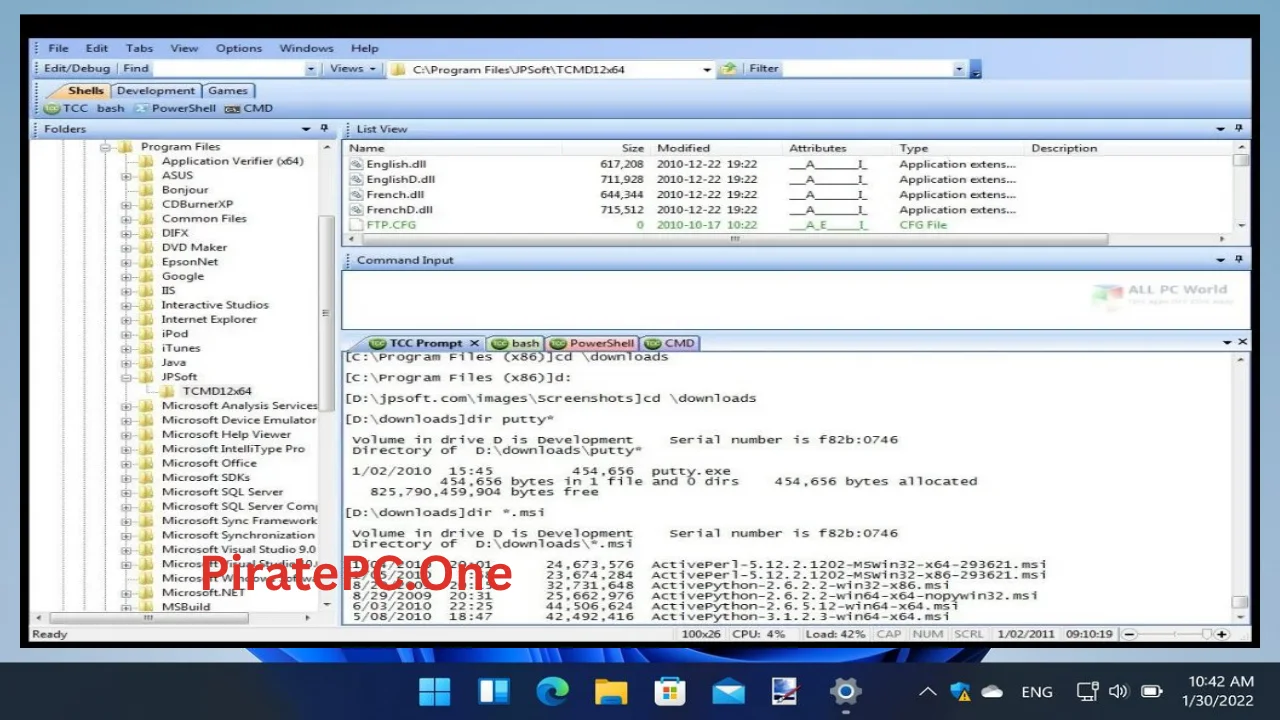Show hidden tray icons

(928, 691)
